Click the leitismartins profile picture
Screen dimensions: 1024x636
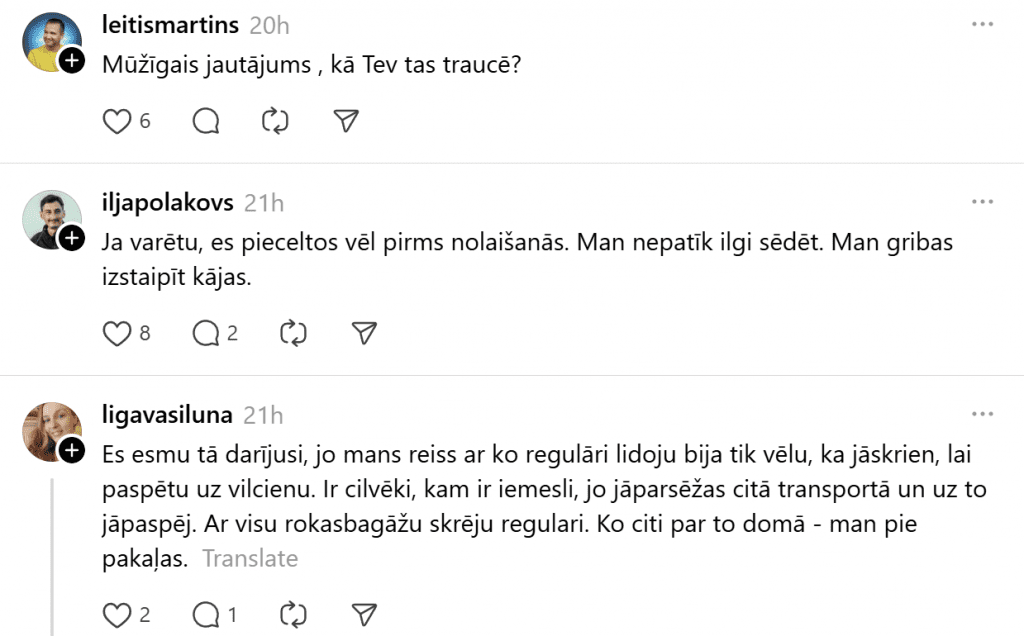(50, 40)
